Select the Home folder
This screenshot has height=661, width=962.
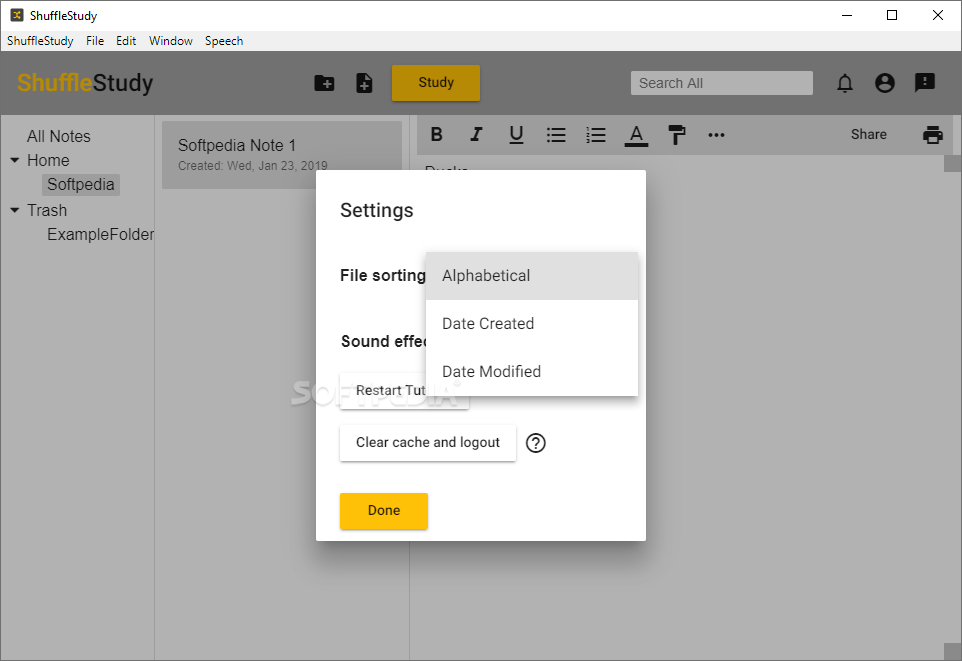tap(48, 160)
